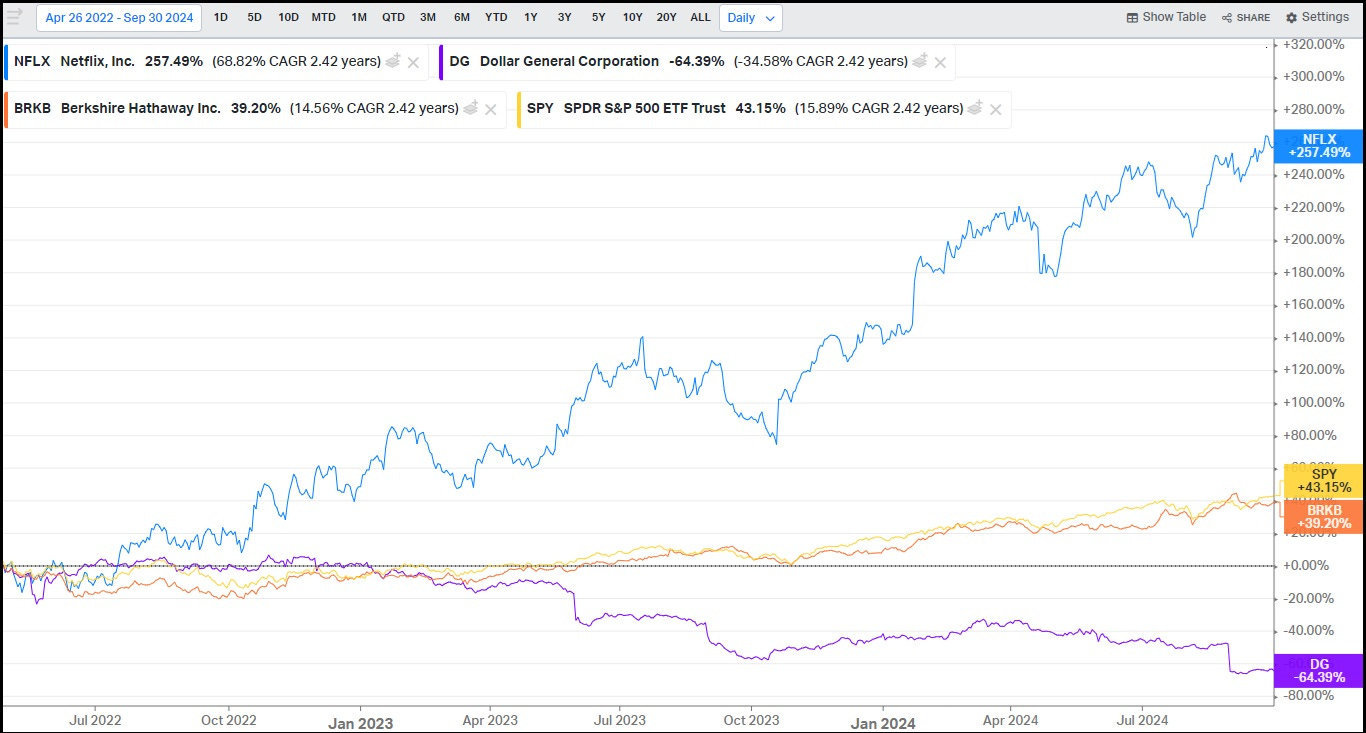Click the 257.49% return value for NFLX

(x=174, y=61)
